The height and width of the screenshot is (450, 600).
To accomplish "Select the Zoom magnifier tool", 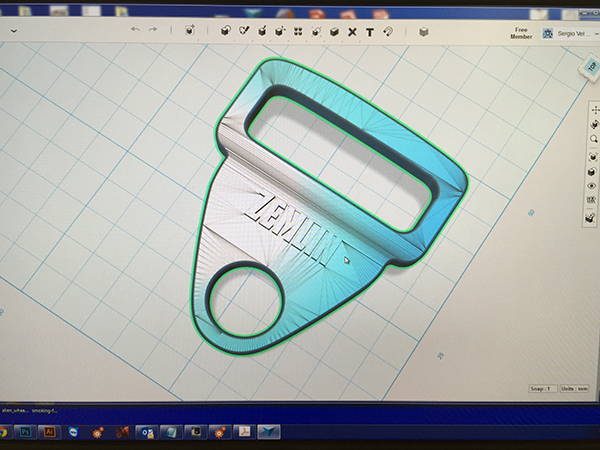I will [594, 139].
